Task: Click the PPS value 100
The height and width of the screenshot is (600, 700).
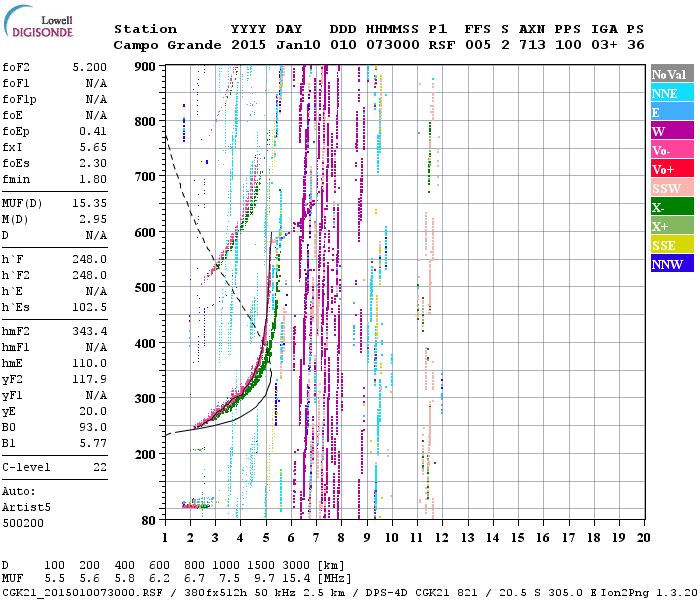Action: click(x=568, y=45)
